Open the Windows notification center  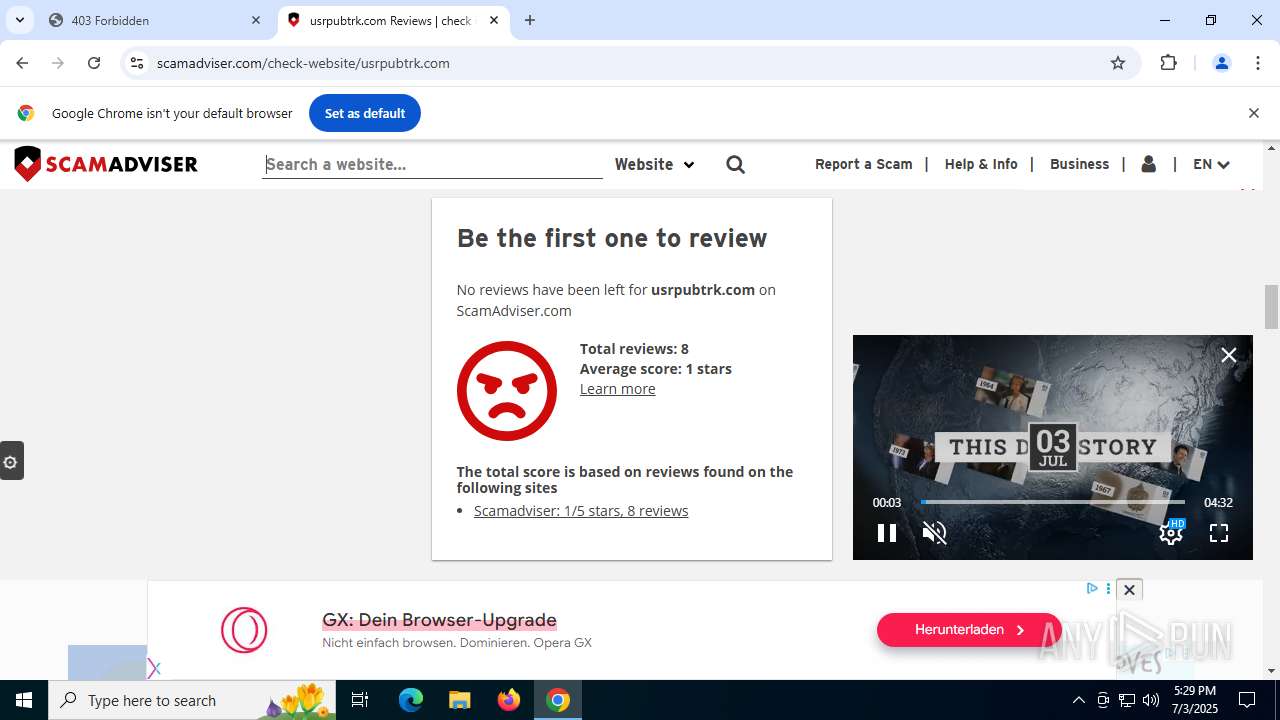click(1247, 700)
